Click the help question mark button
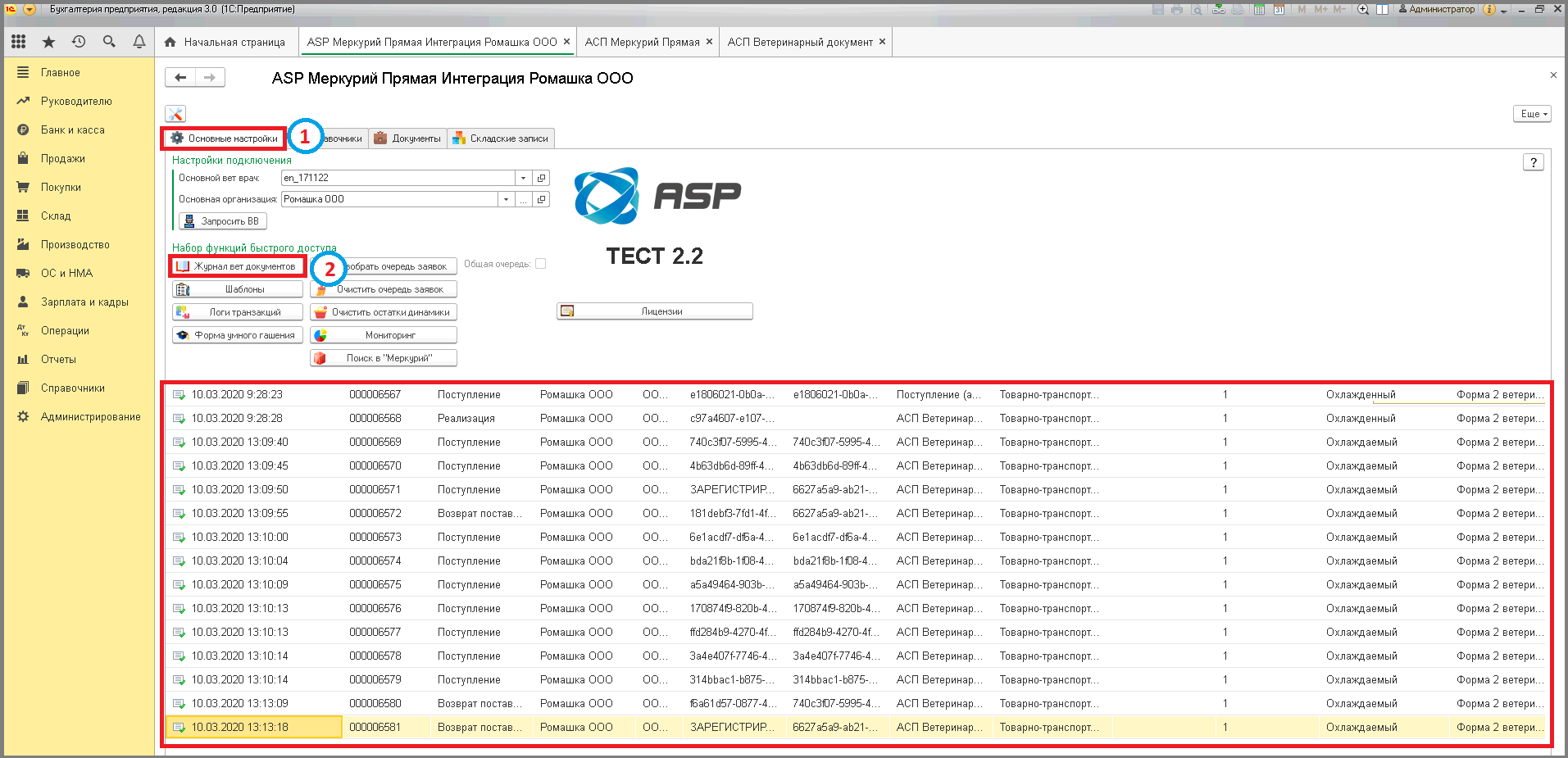Image resolution: width=1568 pixels, height=758 pixels. pos(1533,162)
